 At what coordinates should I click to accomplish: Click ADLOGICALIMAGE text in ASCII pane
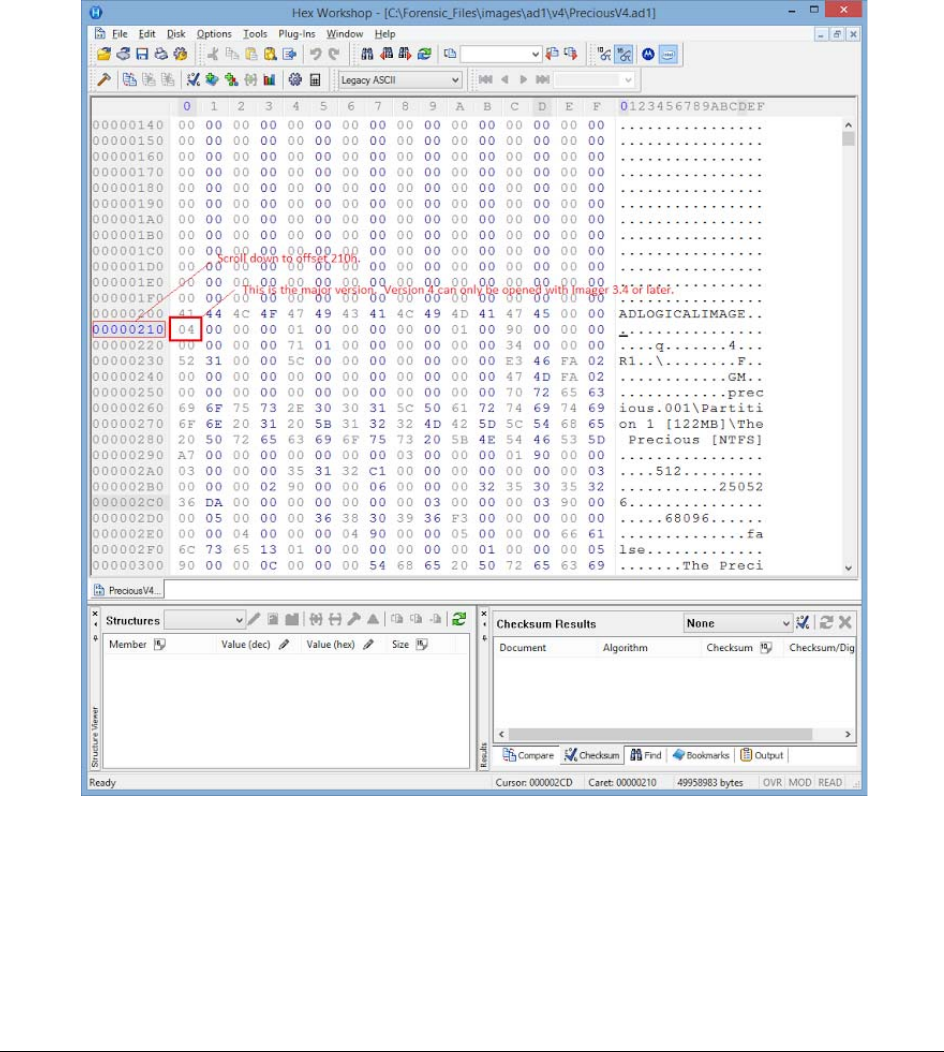tap(682, 314)
